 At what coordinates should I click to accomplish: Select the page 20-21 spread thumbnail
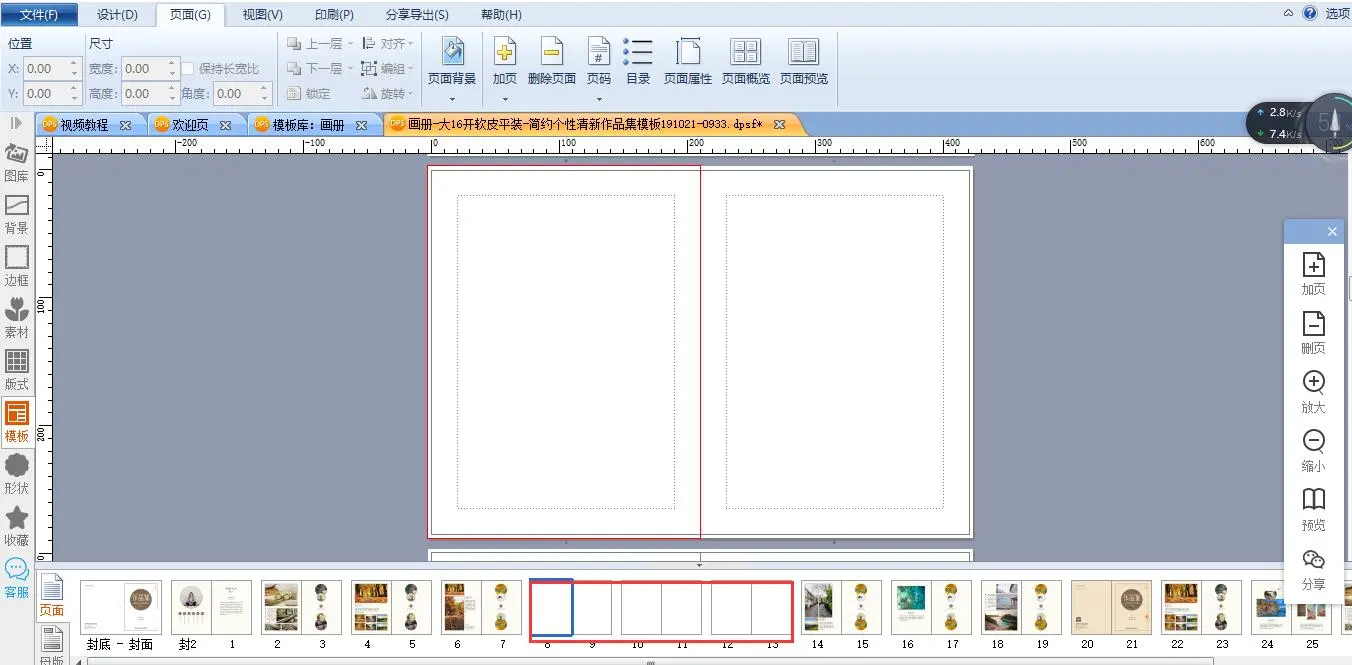tap(1110, 607)
